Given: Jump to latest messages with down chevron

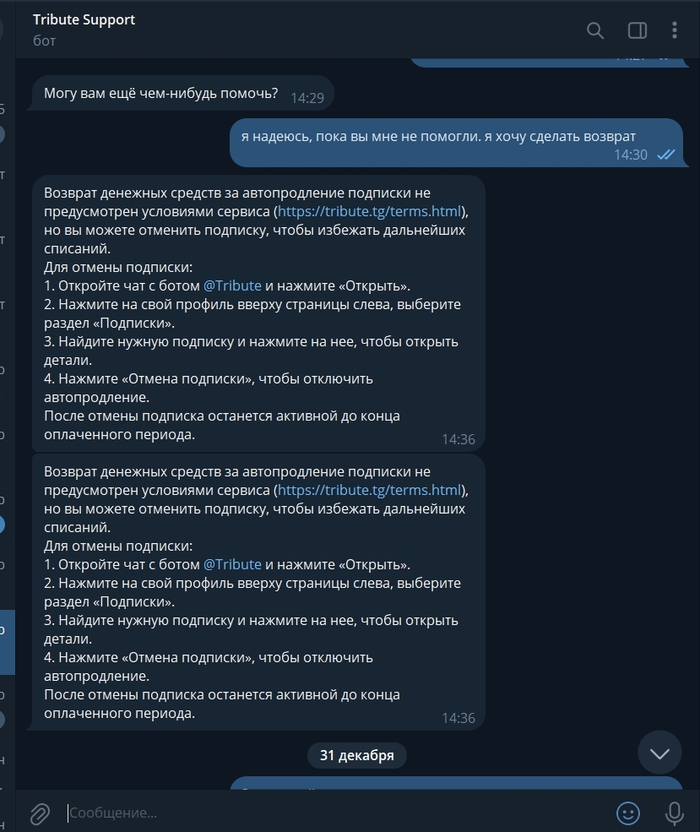Looking at the screenshot, I should 660,753.
